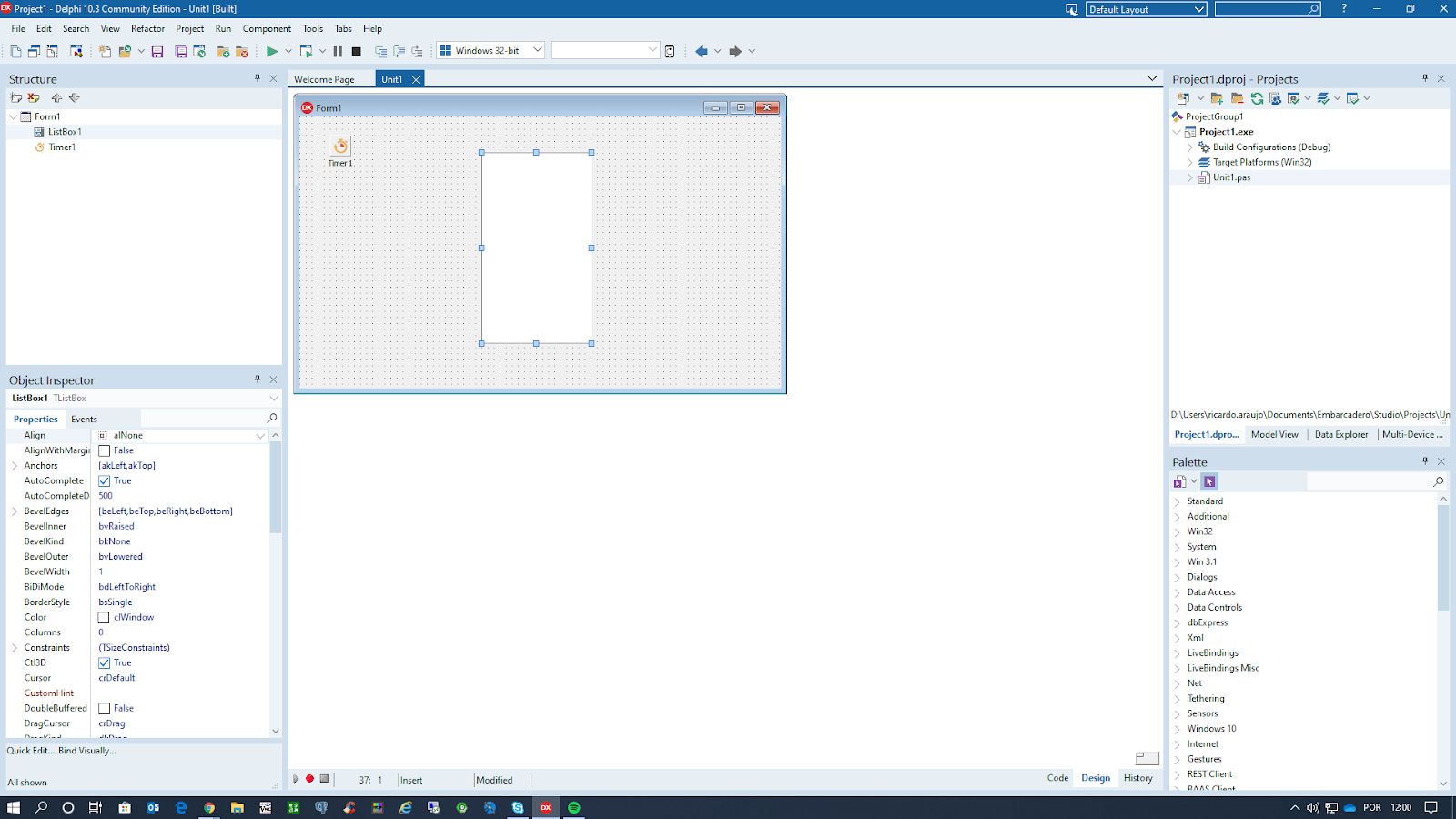
Task: Open the Model View tab
Action: point(1274,434)
